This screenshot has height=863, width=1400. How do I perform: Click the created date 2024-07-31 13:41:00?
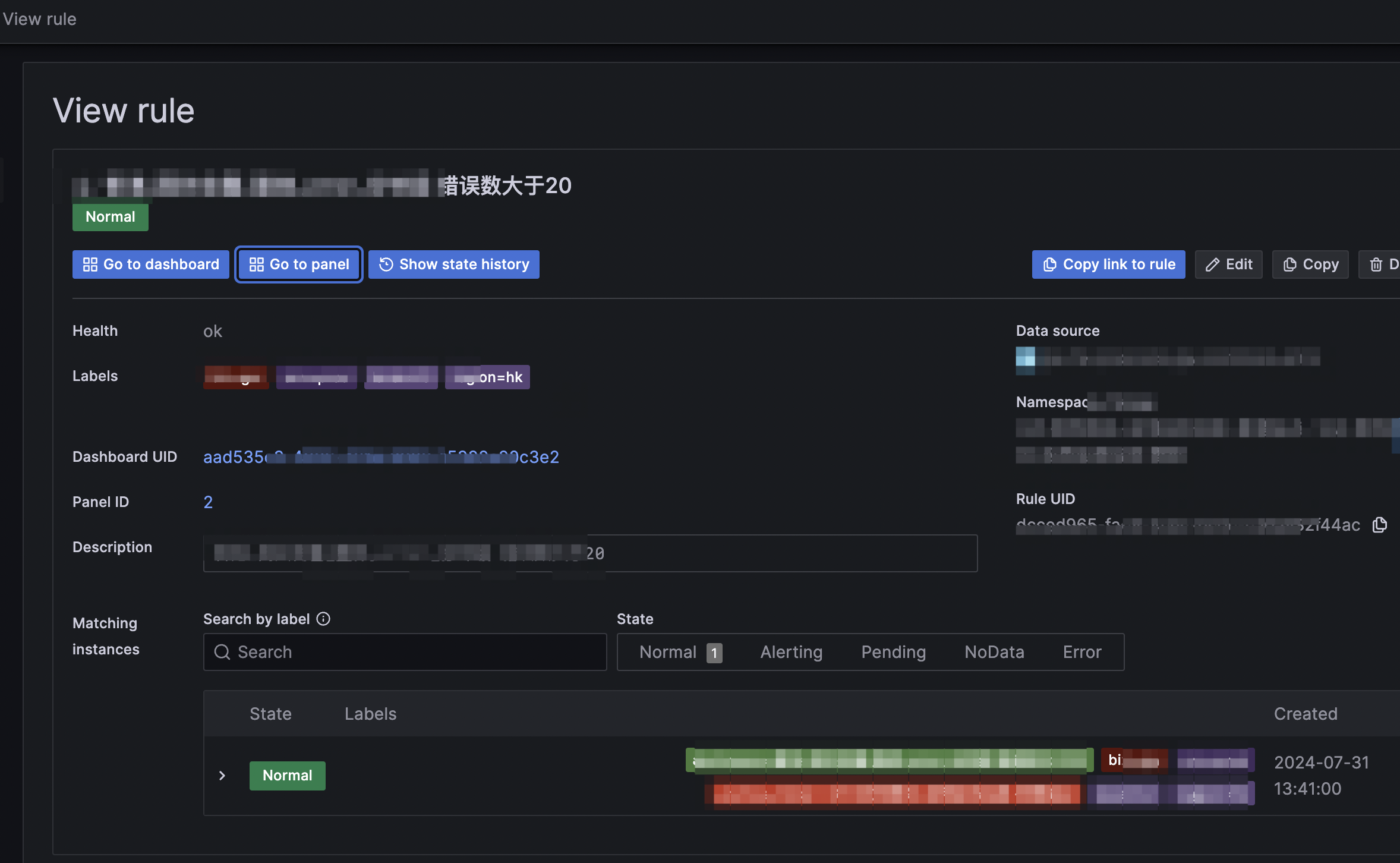[x=1322, y=776]
